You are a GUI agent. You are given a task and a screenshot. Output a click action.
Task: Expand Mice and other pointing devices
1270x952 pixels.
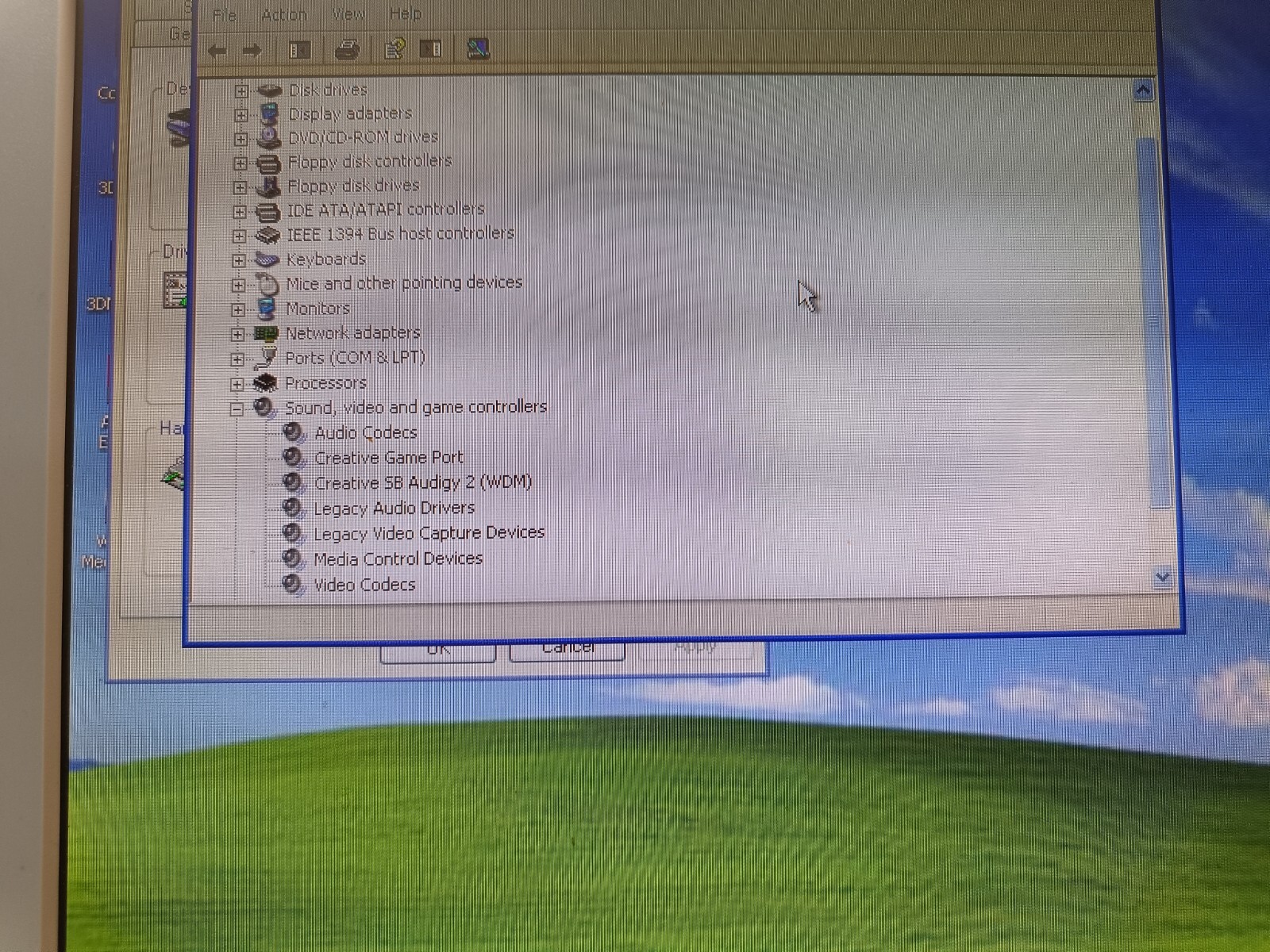point(238,285)
